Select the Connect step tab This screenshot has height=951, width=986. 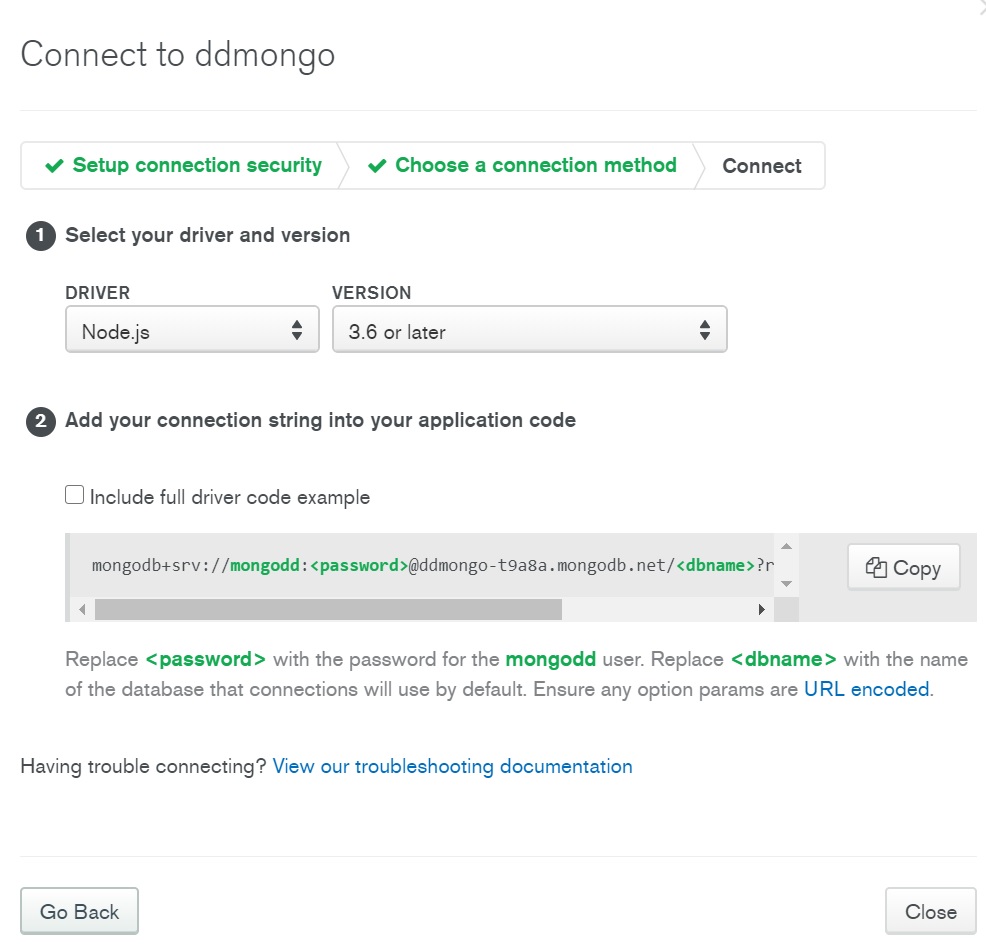tap(761, 167)
